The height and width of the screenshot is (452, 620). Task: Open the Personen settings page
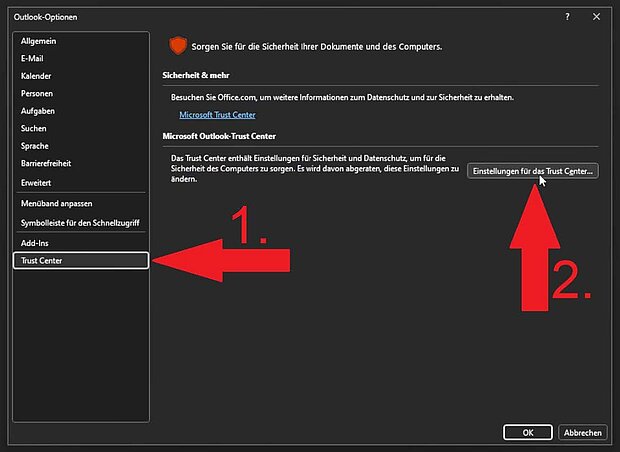pos(81,93)
